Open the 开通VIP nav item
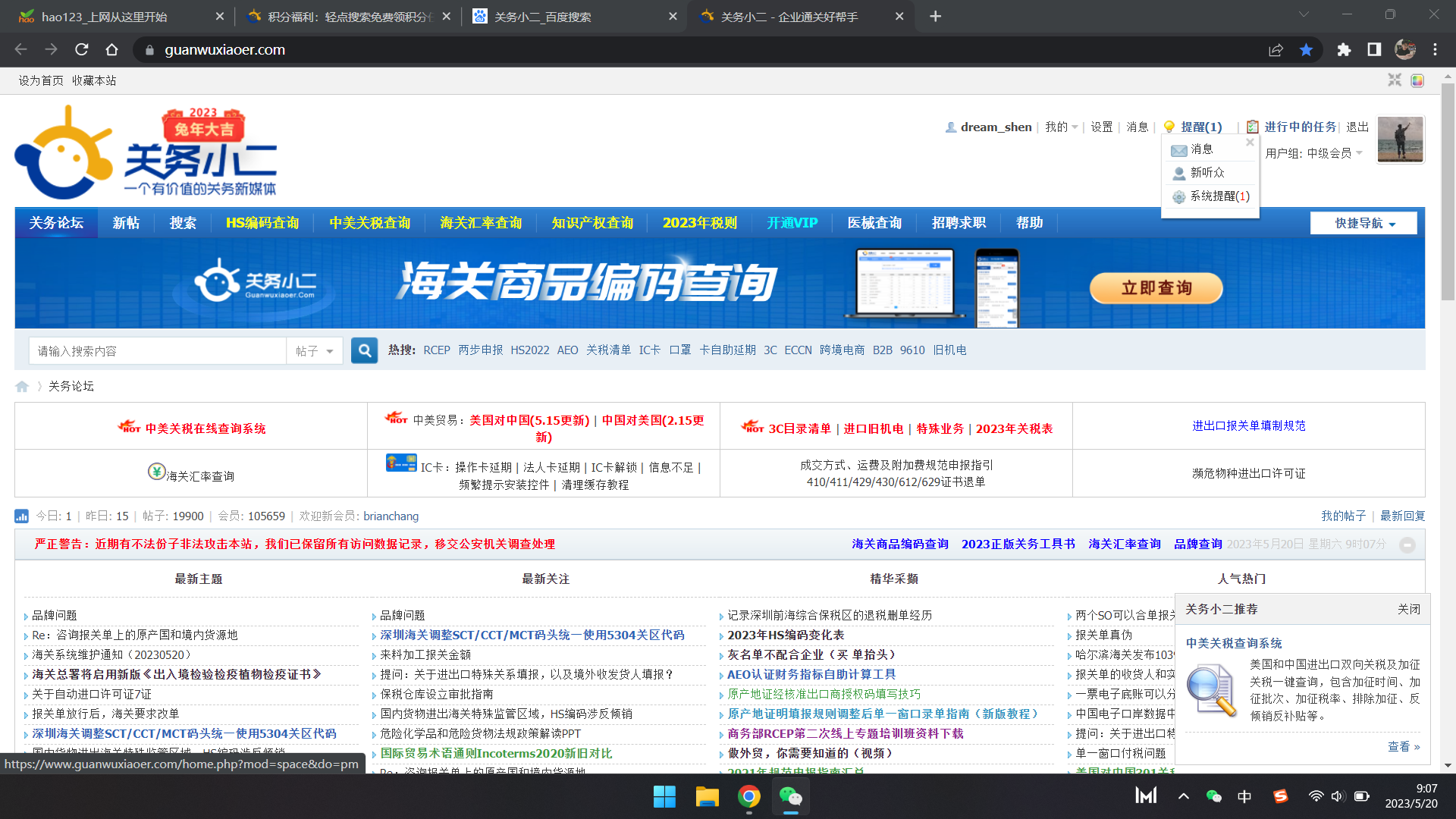1456x819 pixels. click(x=792, y=223)
